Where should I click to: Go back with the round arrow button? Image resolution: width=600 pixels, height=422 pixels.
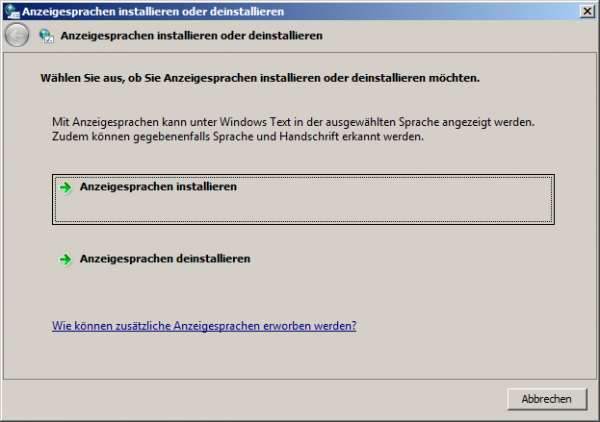click(17, 35)
